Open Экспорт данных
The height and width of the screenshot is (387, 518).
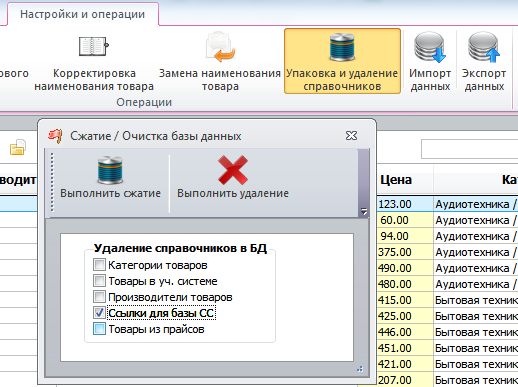484,62
